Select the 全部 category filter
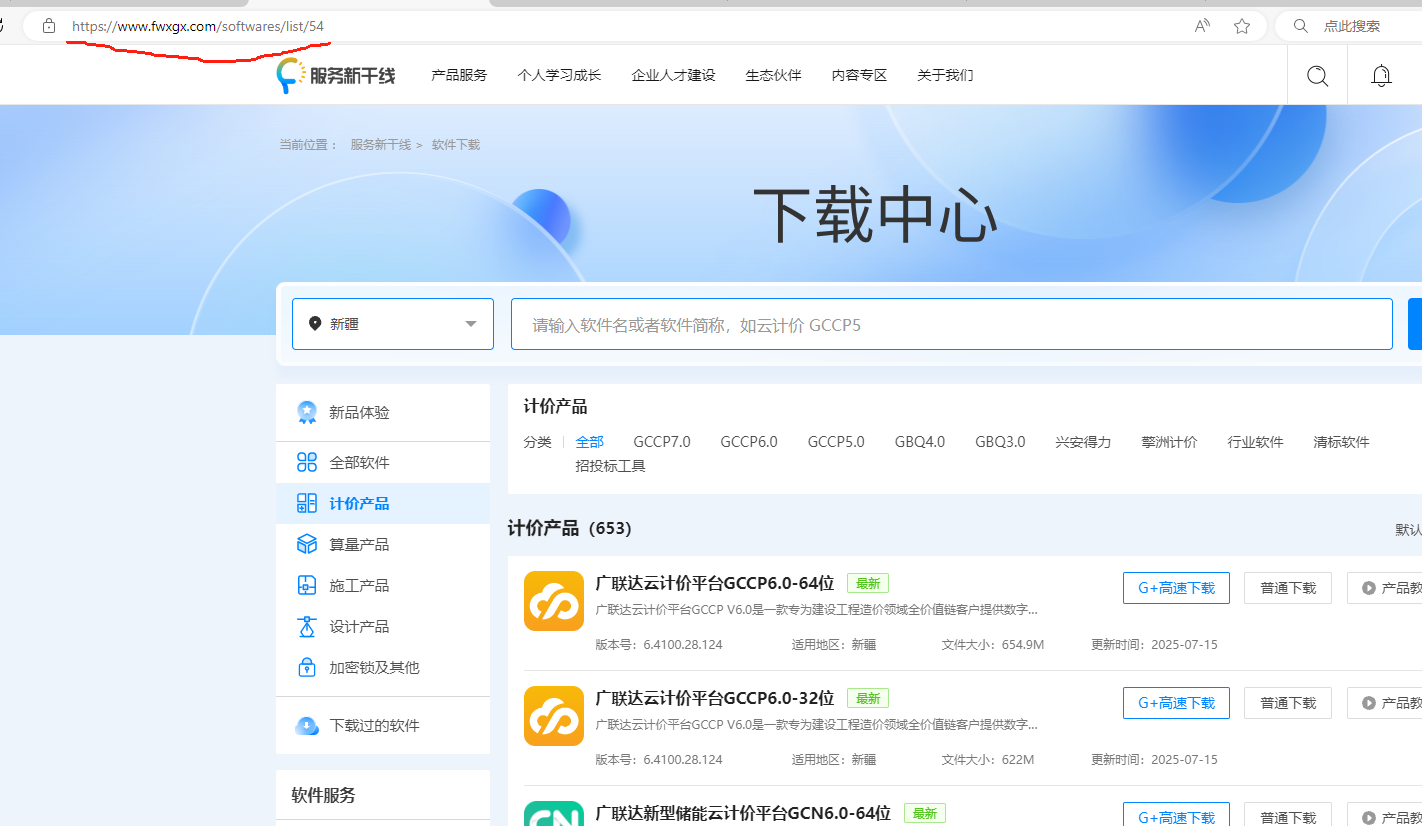Viewport: 1422px width, 826px height. [x=590, y=442]
